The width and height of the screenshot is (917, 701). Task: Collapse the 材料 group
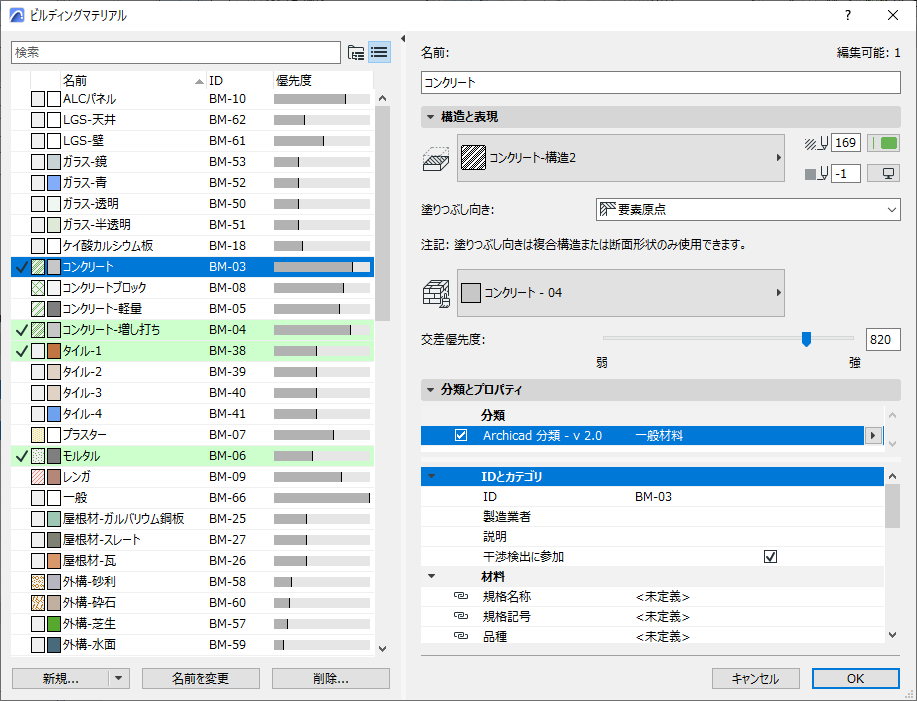point(432,576)
